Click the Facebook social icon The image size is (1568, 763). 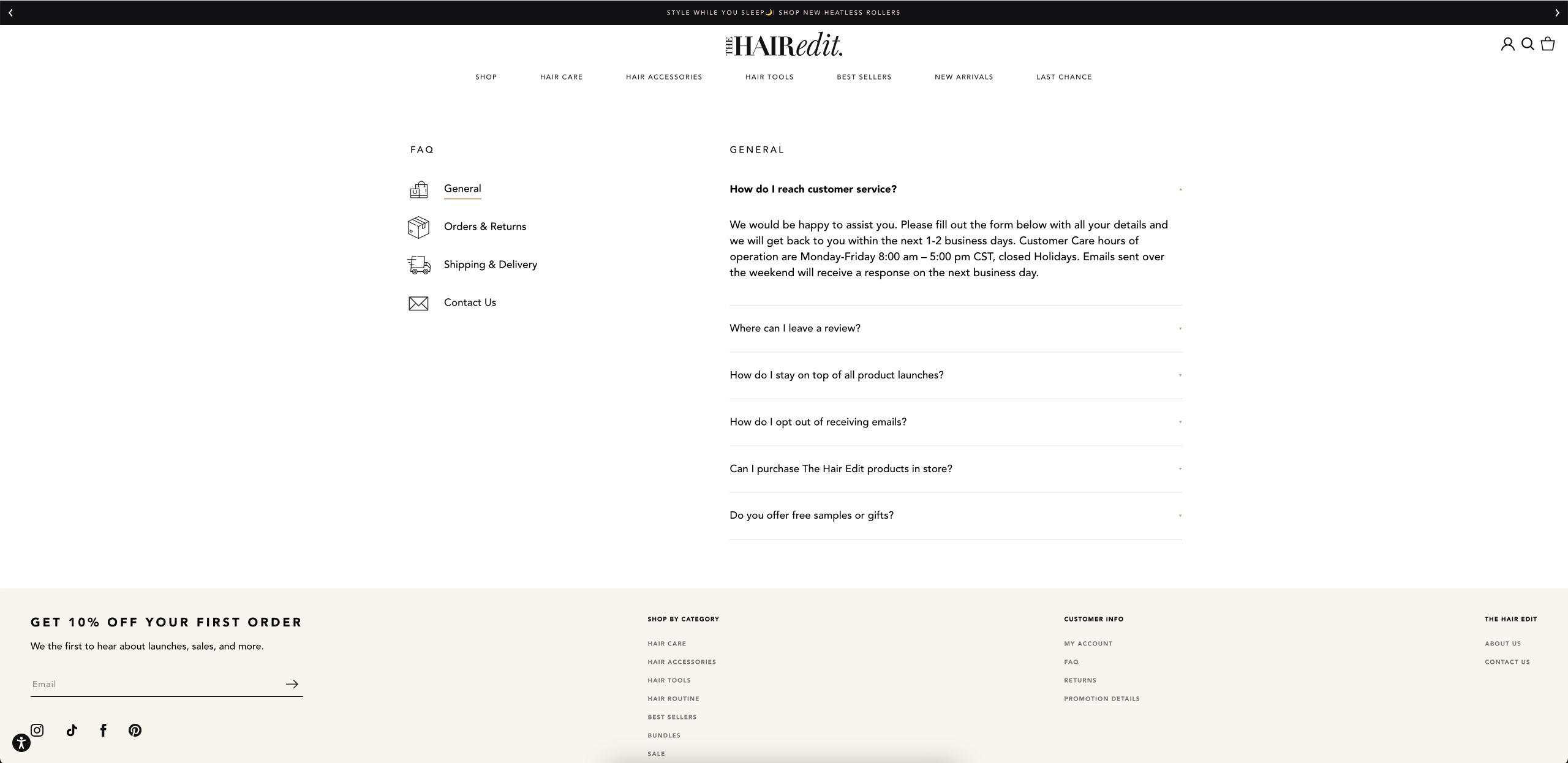click(104, 730)
